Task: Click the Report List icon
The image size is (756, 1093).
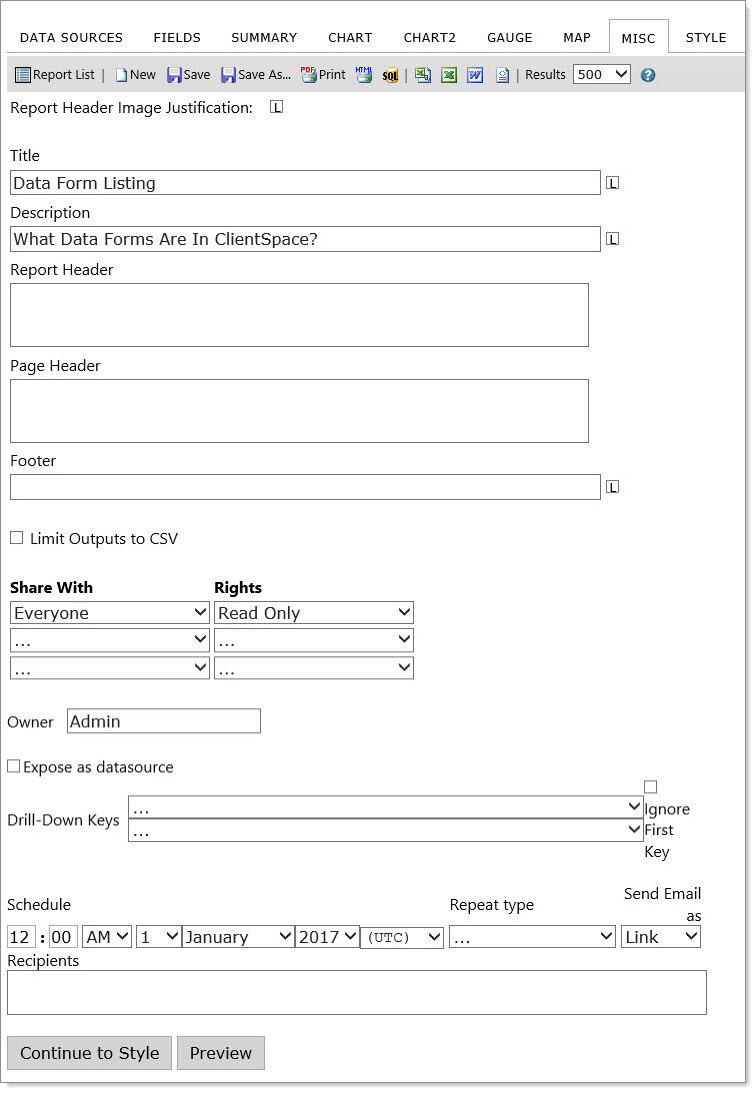Action: 23,75
